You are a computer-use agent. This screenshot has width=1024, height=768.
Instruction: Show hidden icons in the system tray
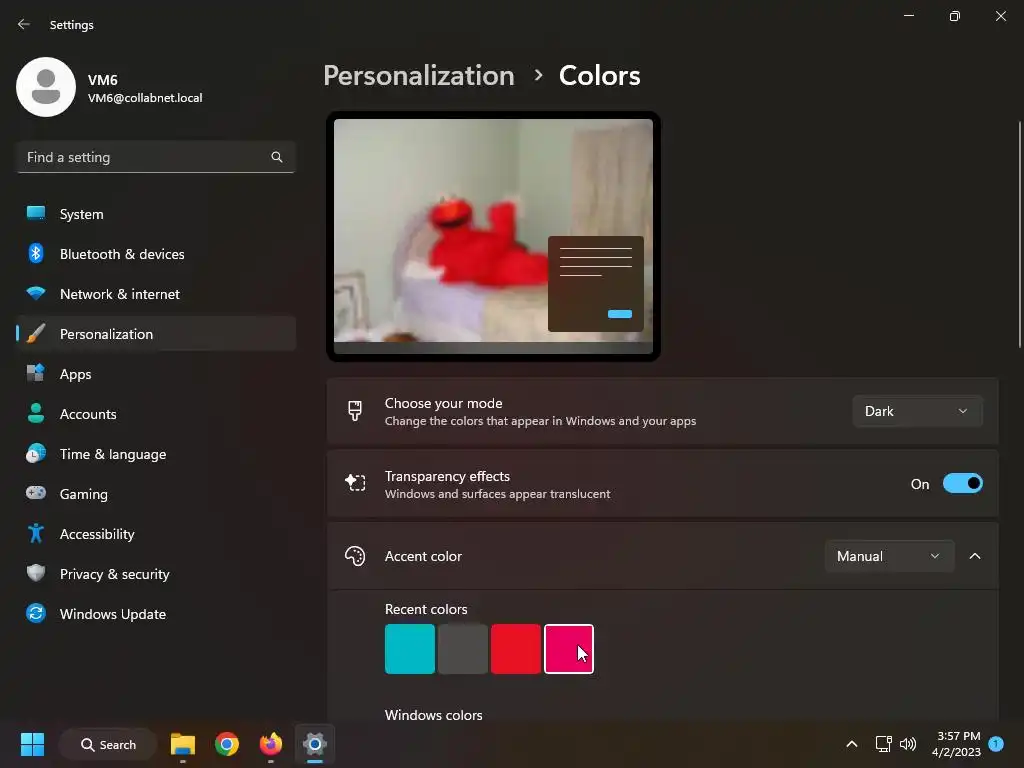(x=852, y=744)
